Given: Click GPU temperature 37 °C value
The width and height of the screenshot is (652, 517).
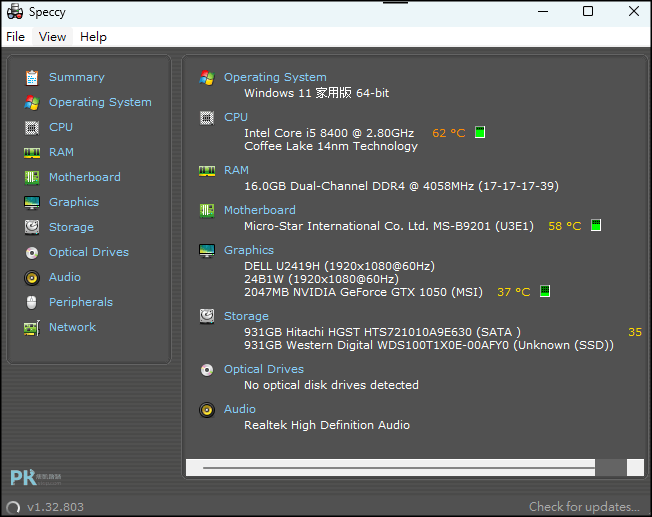Looking at the screenshot, I should 514,292.
